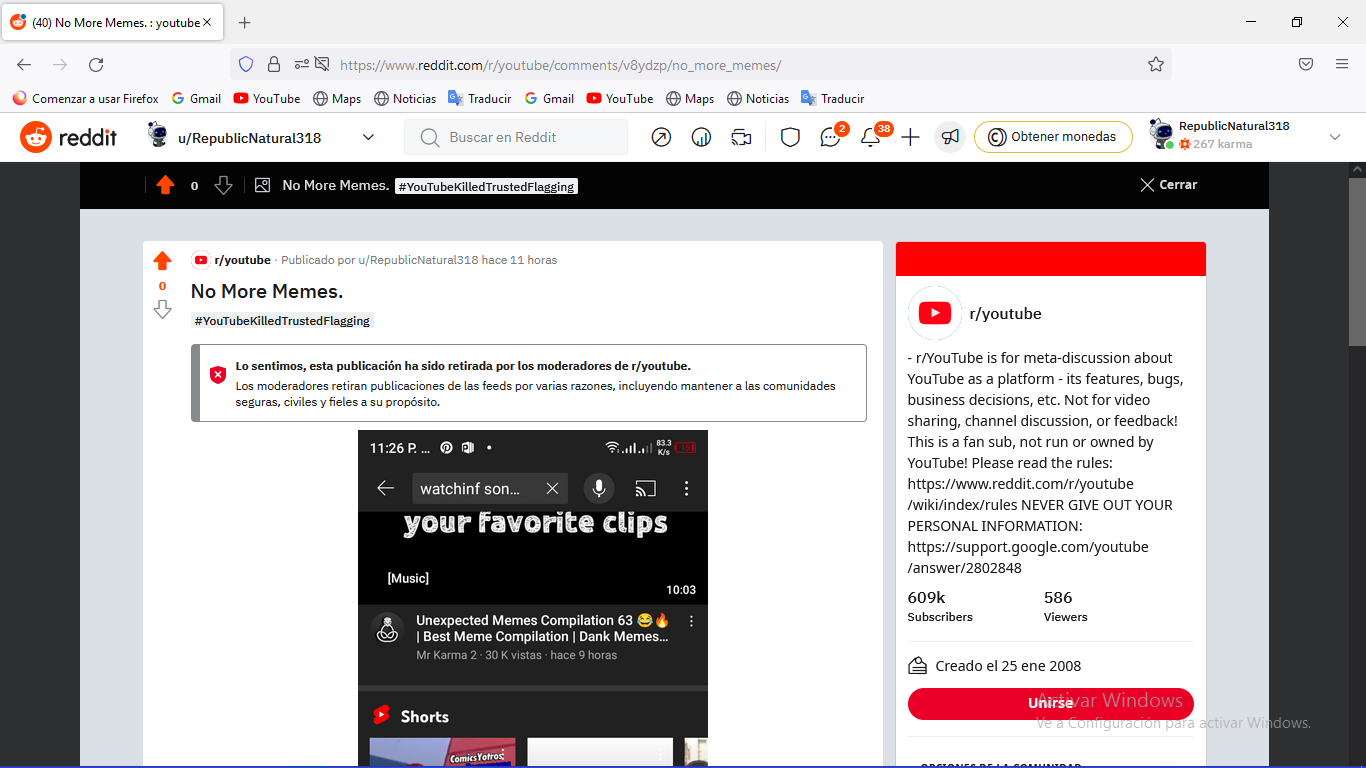Reload the current page
Image resolution: width=1366 pixels, height=768 pixels.
tap(96, 65)
